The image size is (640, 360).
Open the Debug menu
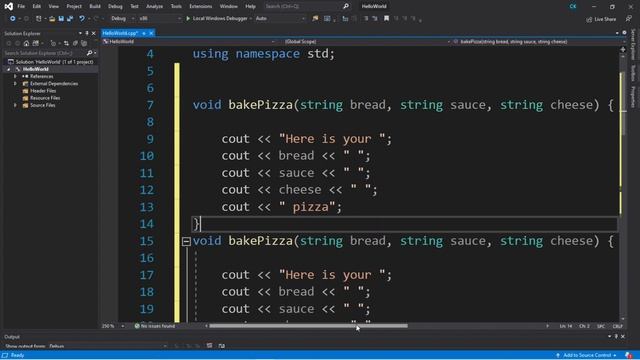pyautogui.click(x=115, y=6)
